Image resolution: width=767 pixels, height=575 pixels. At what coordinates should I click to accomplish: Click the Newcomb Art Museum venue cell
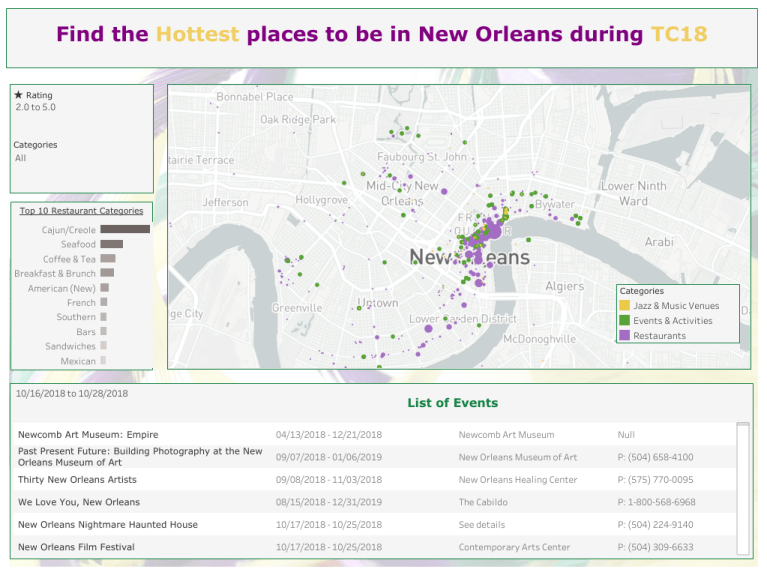pos(506,435)
